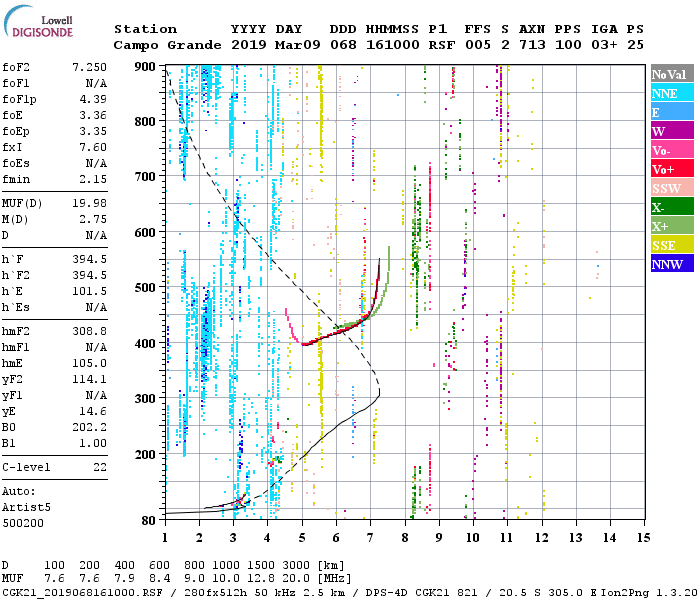
Task: Click the foF1p value 4.39
Action: pos(93,99)
